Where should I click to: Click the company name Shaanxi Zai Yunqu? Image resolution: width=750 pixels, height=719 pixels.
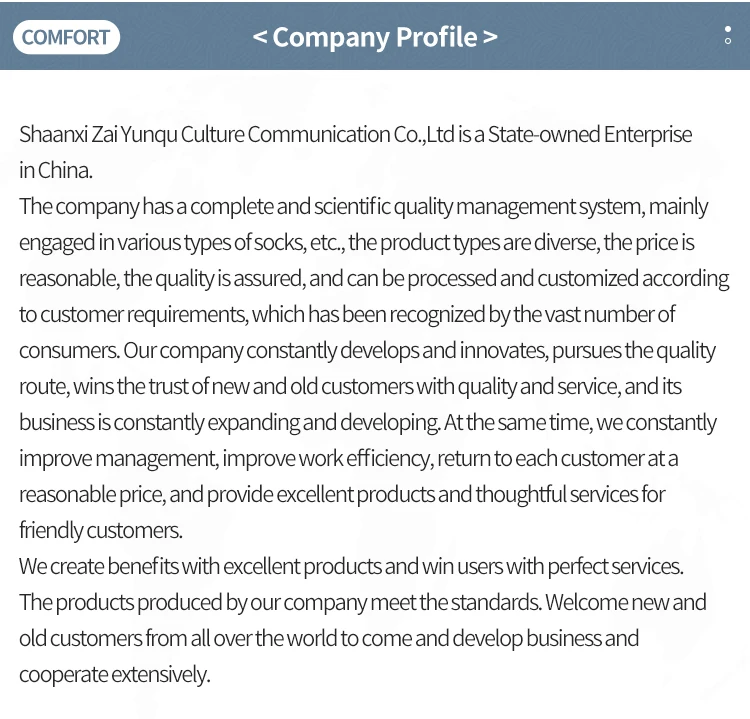pos(97,135)
